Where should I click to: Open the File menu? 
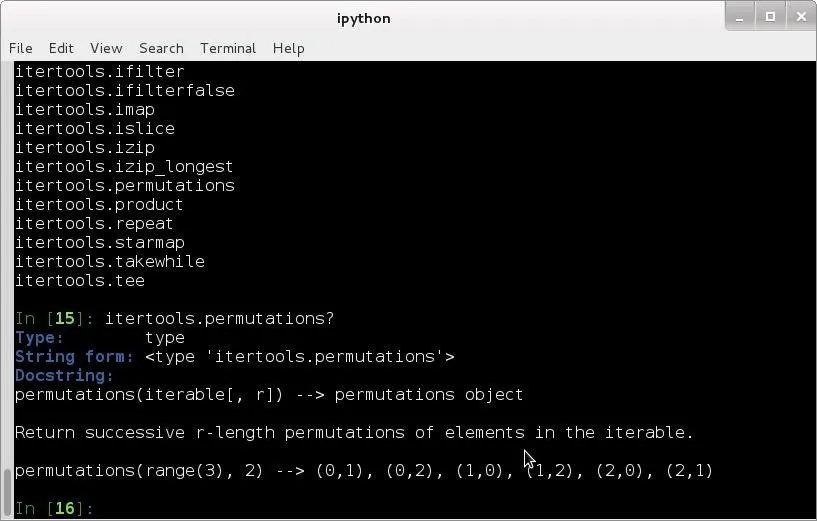click(20, 48)
